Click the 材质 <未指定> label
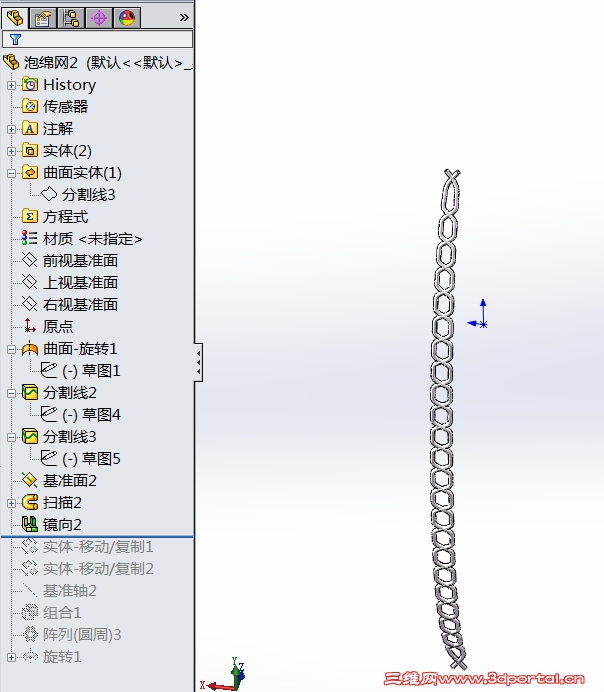 tap(93, 239)
